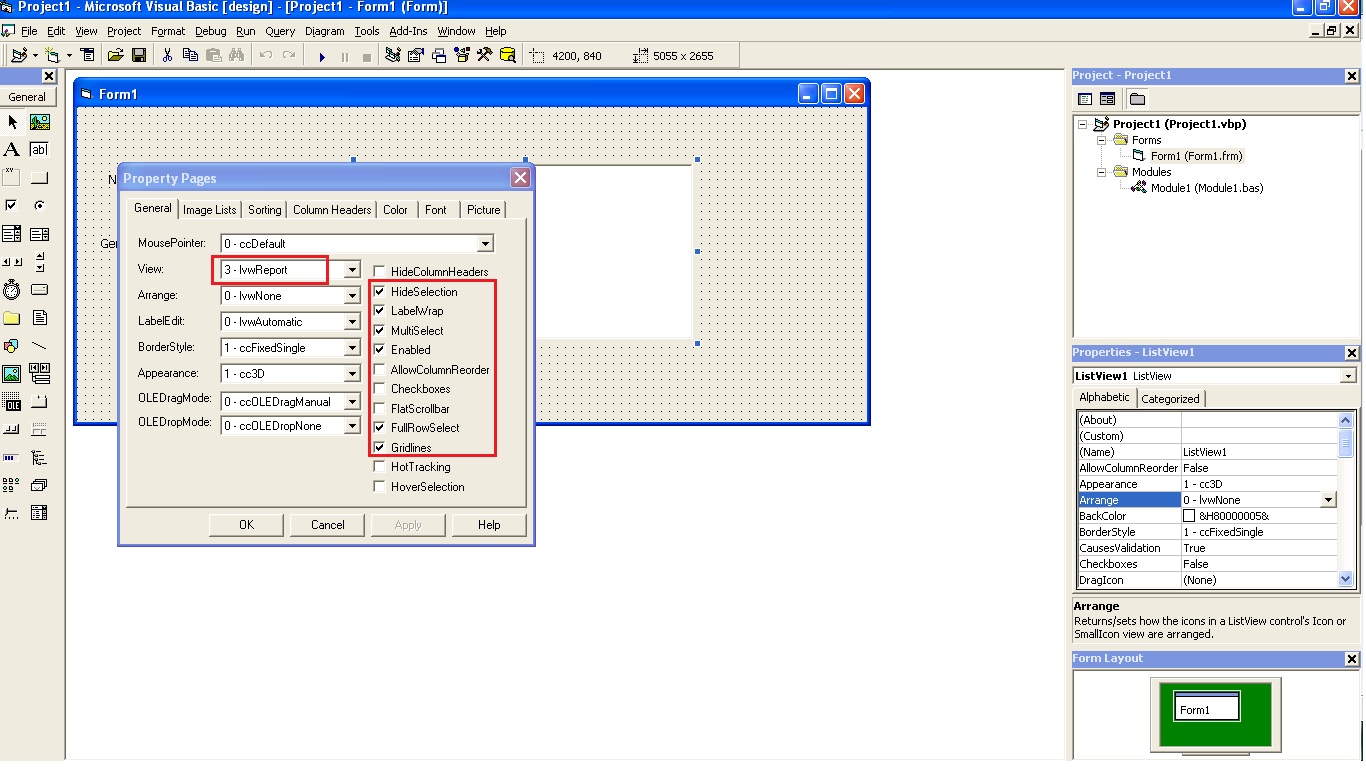Open the View dropdown arrow
Screen dimensions: 1366x768
tap(351, 270)
